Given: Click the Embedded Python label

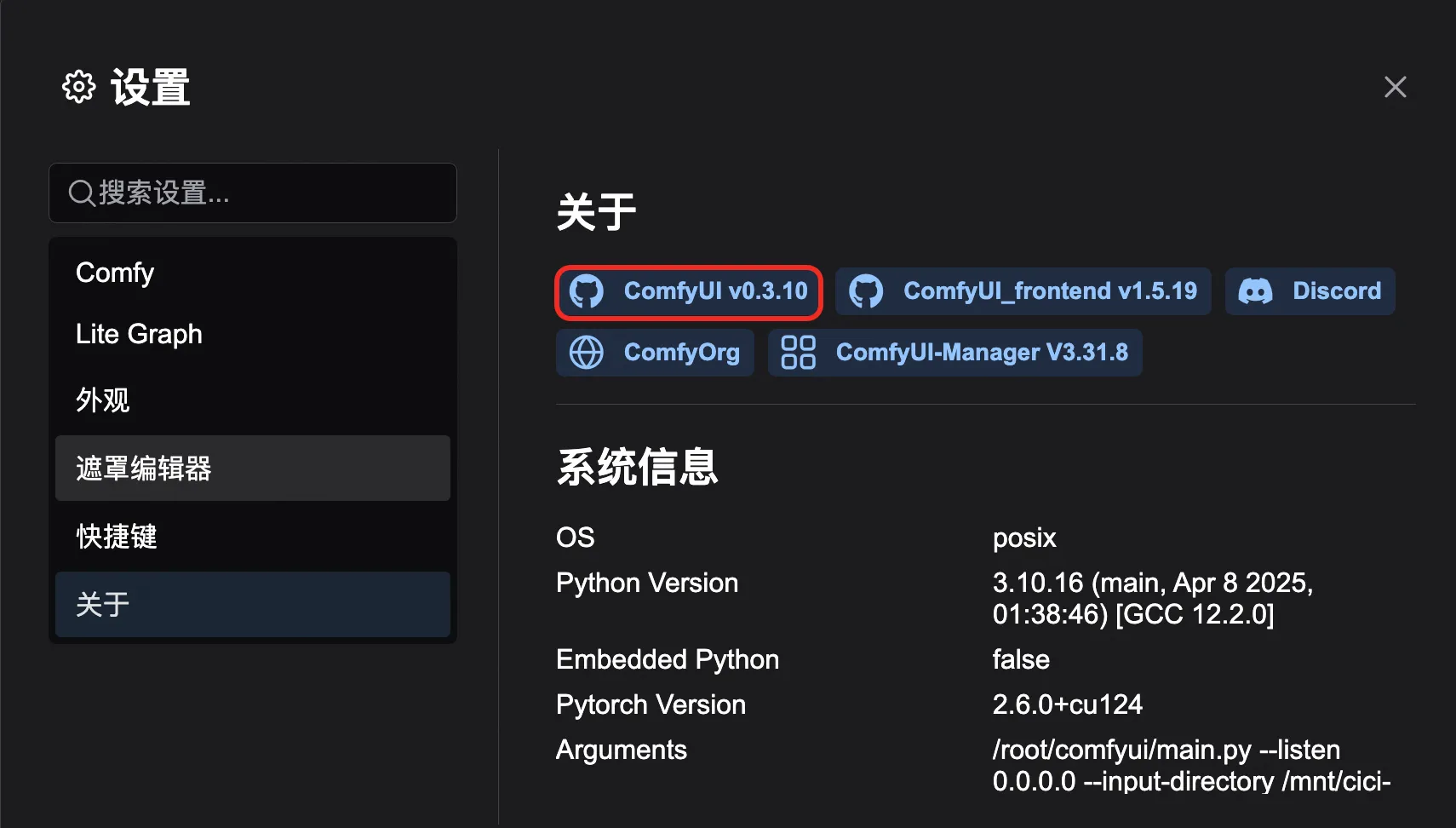Looking at the screenshot, I should pos(668,659).
